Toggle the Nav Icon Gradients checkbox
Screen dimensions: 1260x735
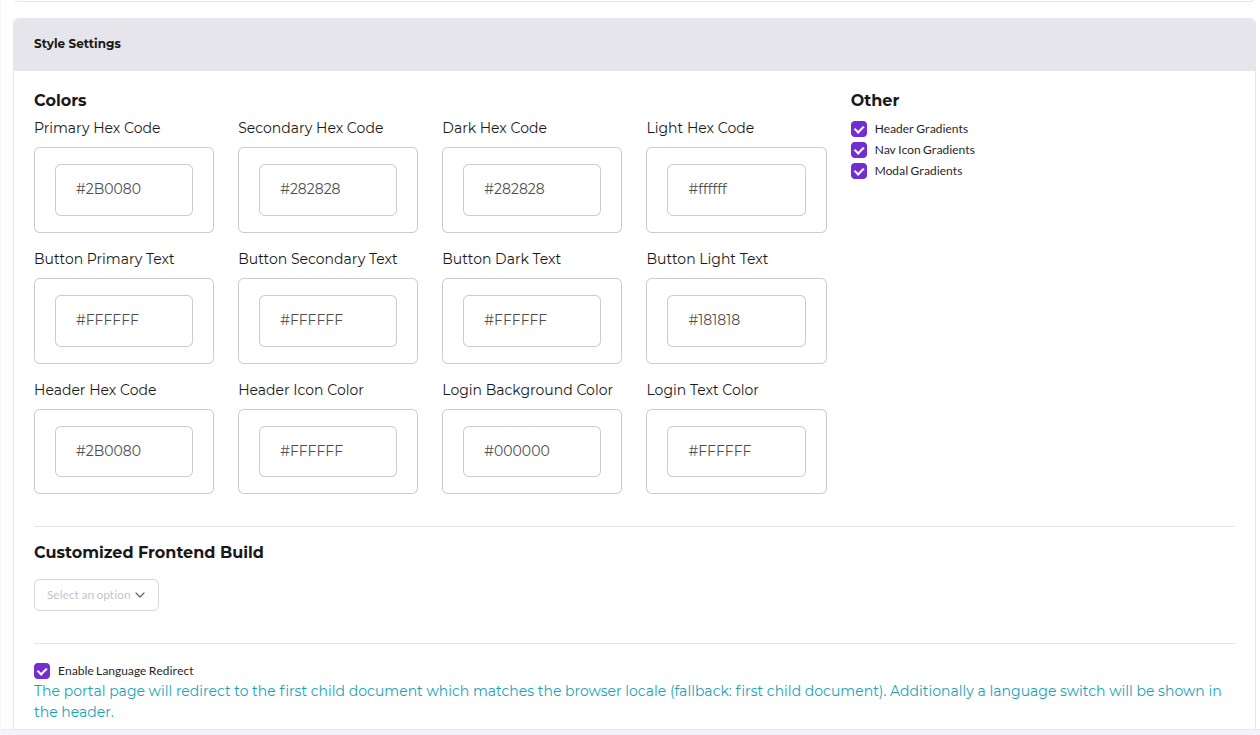pyautogui.click(x=859, y=150)
